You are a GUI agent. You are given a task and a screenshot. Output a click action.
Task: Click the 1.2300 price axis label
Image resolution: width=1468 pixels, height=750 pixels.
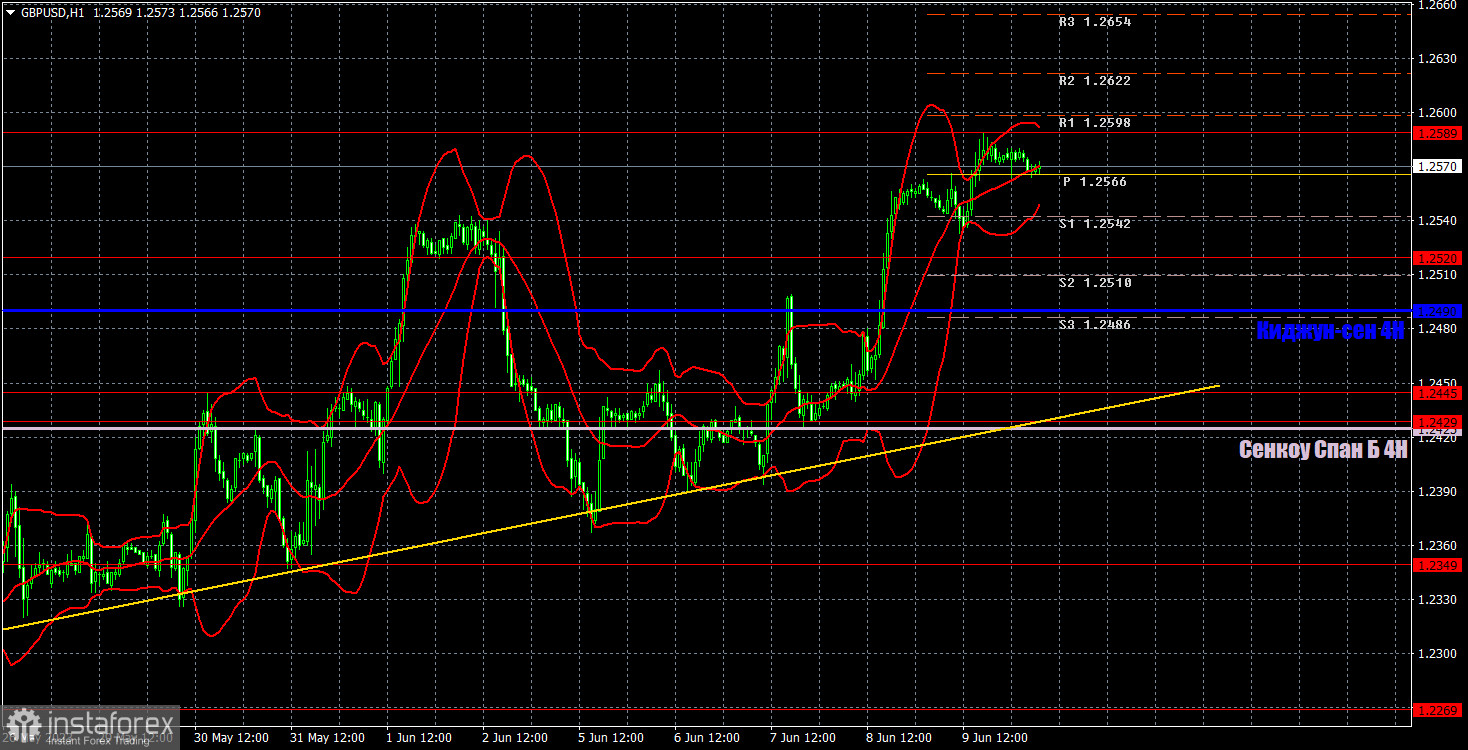[1440, 653]
